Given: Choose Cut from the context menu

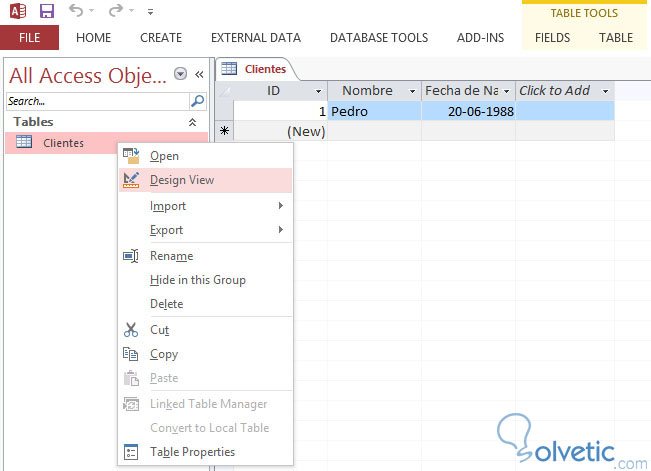Looking at the screenshot, I should [206, 330].
